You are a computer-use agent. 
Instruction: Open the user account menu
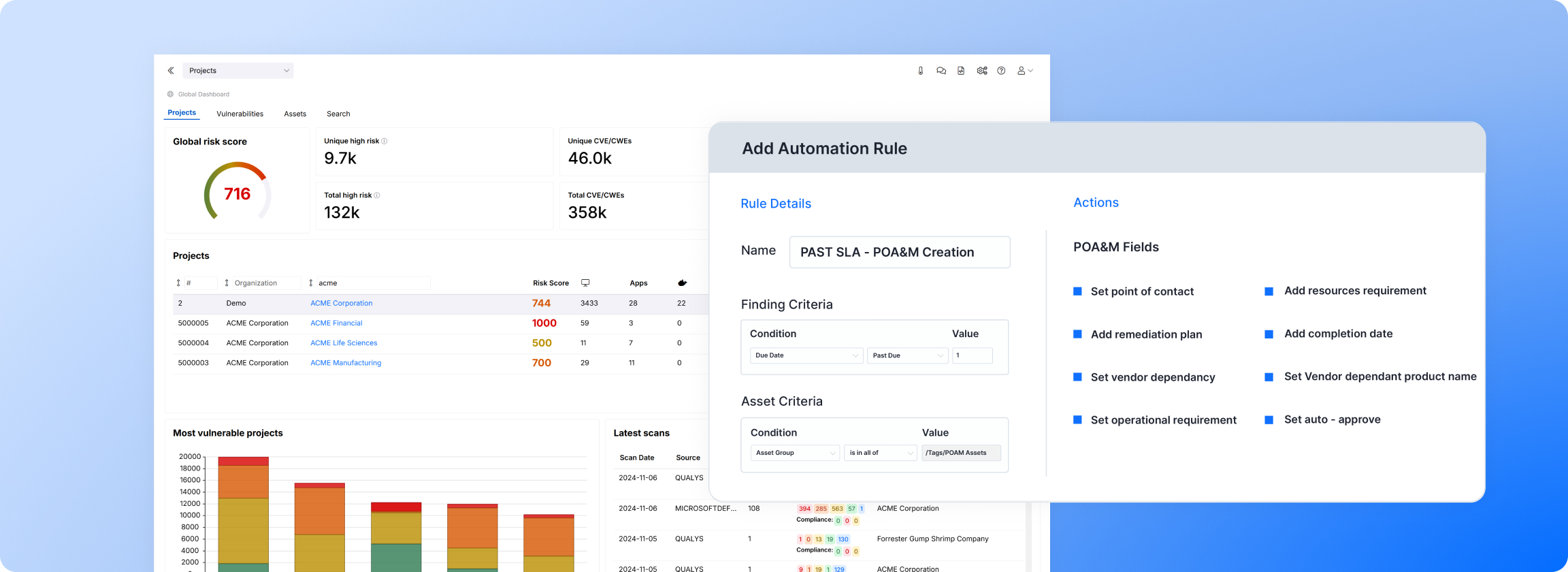(x=1025, y=71)
